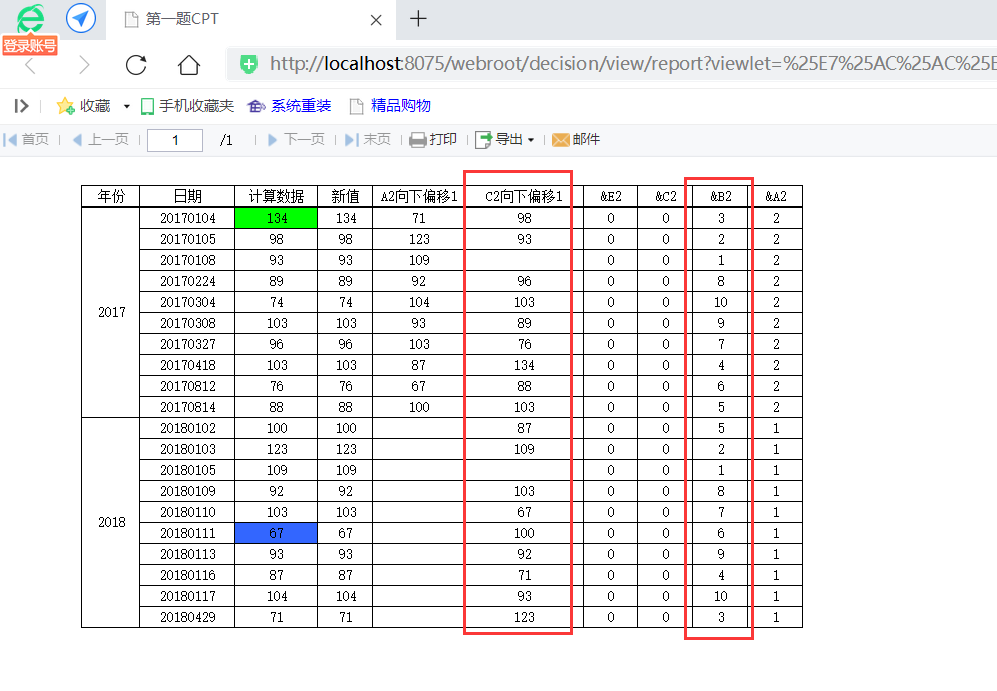Click date cell 20180111

point(187,533)
